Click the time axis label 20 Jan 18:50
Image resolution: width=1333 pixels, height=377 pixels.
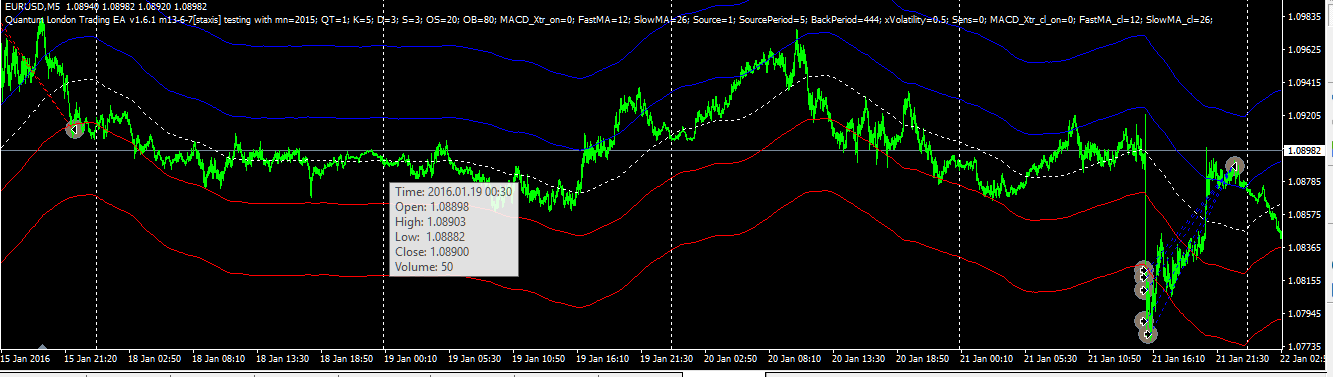point(922,358)
